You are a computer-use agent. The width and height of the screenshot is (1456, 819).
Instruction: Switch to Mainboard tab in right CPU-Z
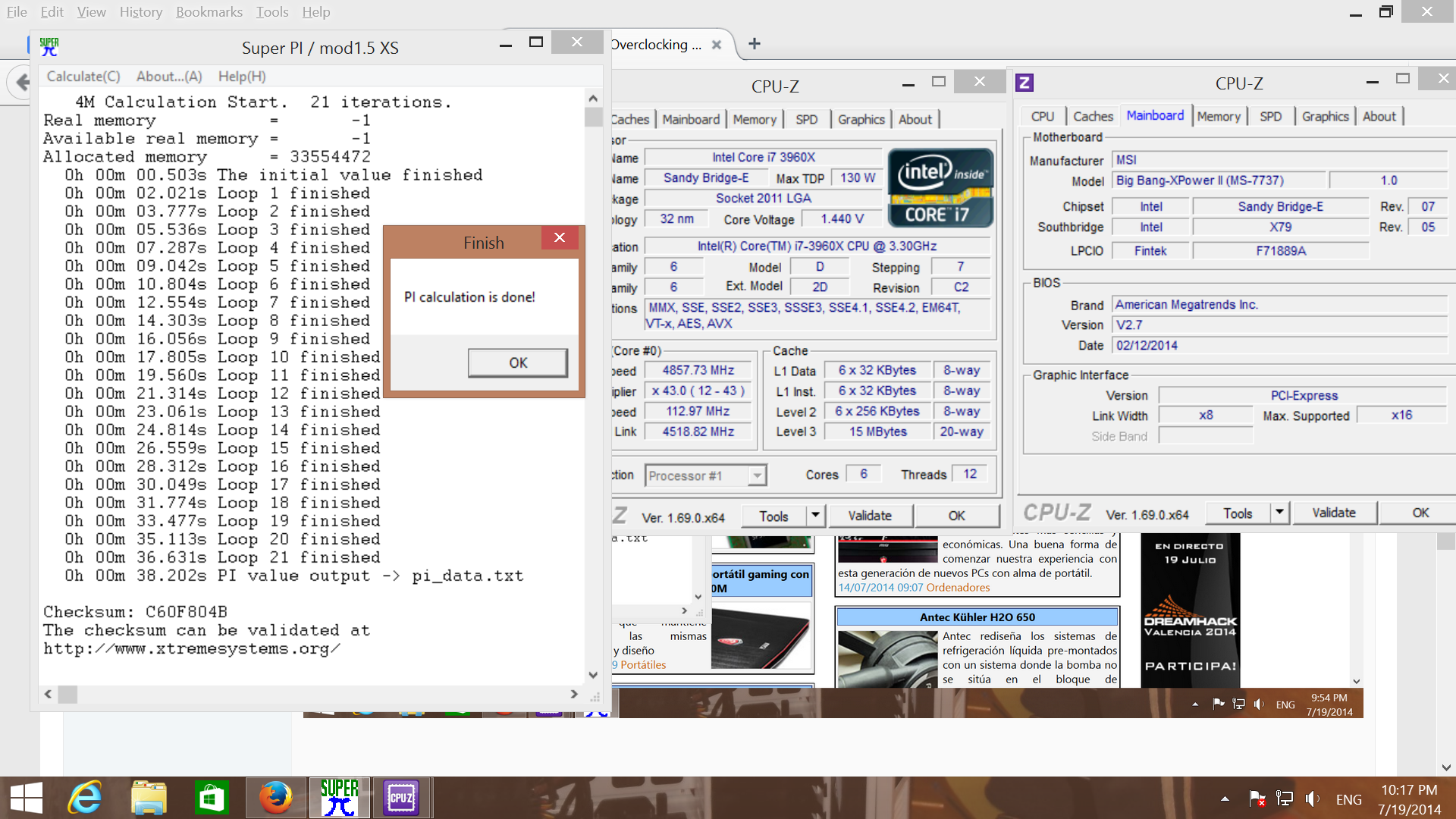pyautogui.click(x=1154, y=116)
